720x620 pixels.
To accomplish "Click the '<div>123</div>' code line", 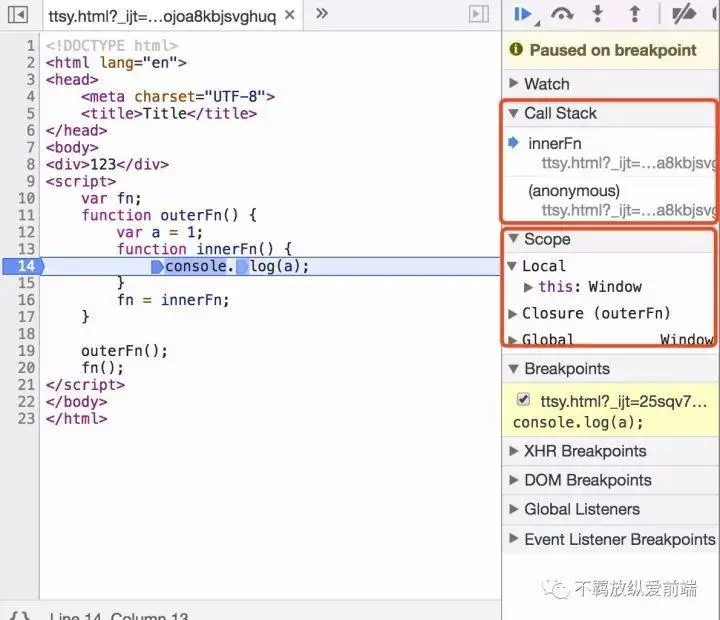I will (x=107, y=164).
